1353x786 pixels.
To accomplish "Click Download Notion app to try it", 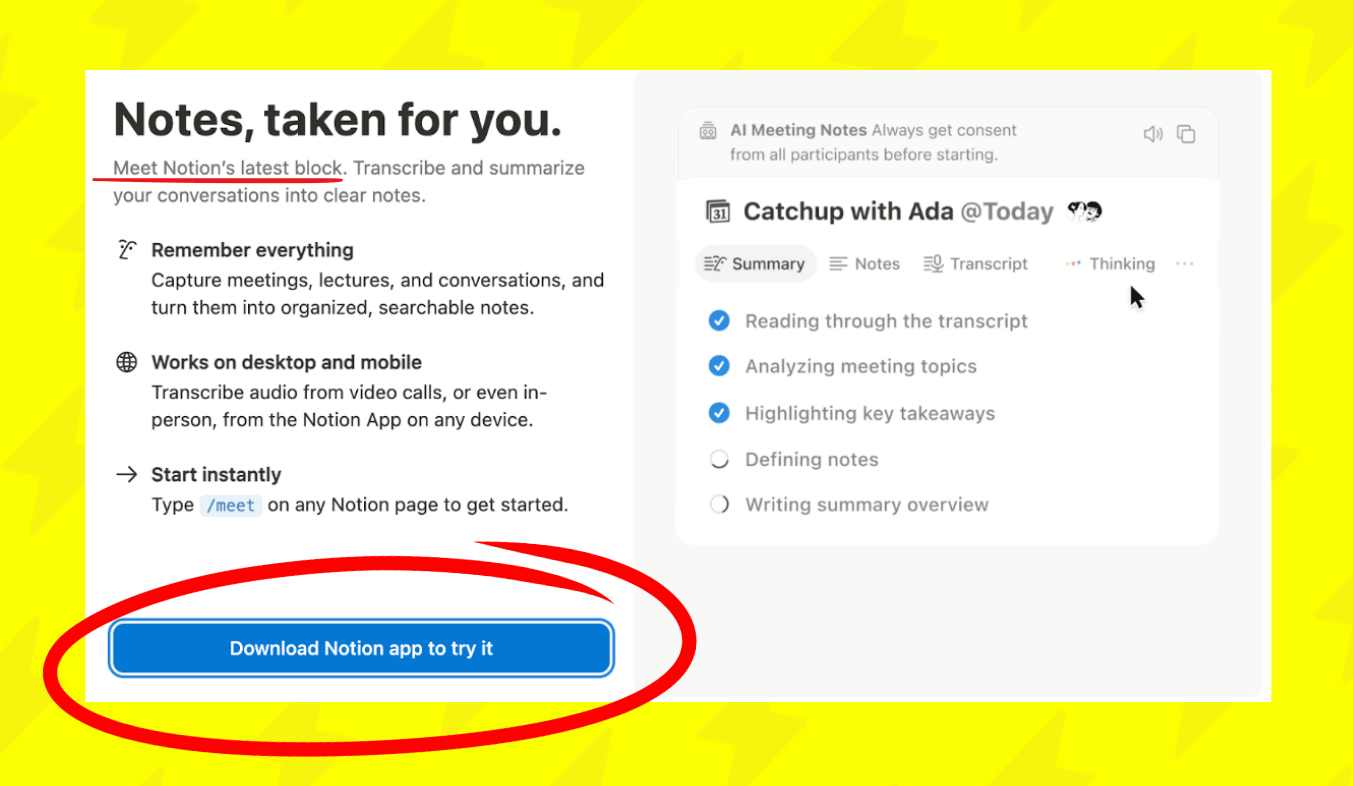I will [x=361, y=648].
